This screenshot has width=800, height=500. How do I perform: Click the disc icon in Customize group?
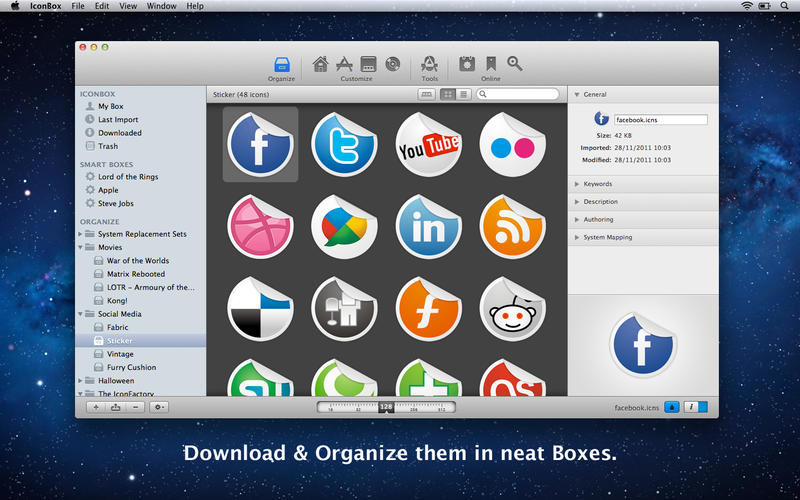(392, 63)
